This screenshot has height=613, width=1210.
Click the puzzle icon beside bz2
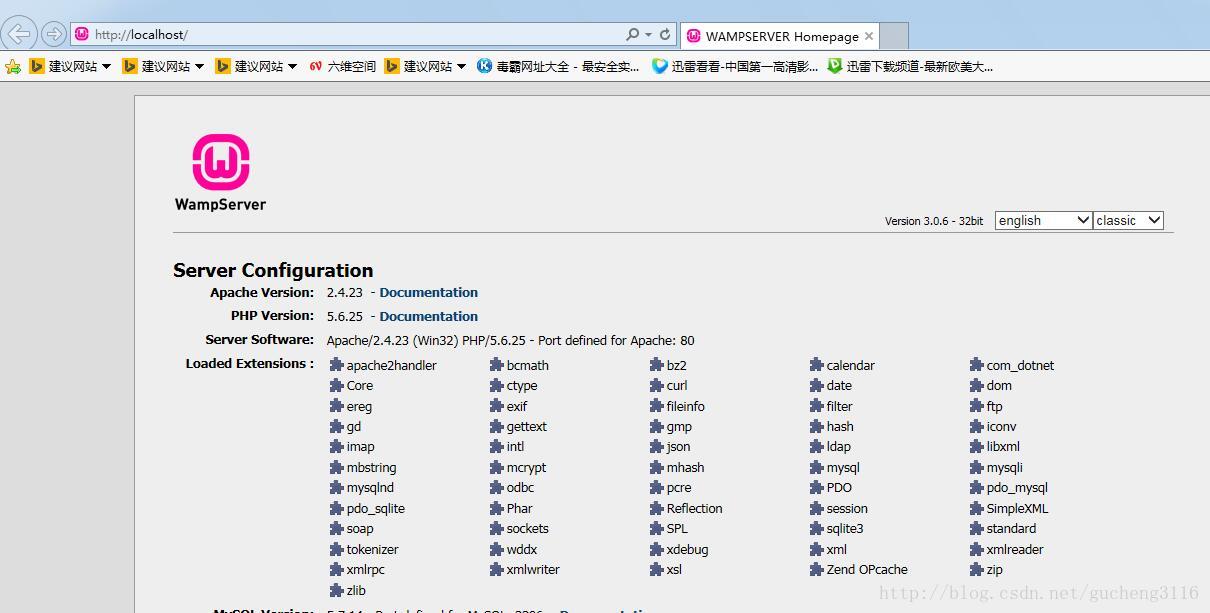coord(657,365)
